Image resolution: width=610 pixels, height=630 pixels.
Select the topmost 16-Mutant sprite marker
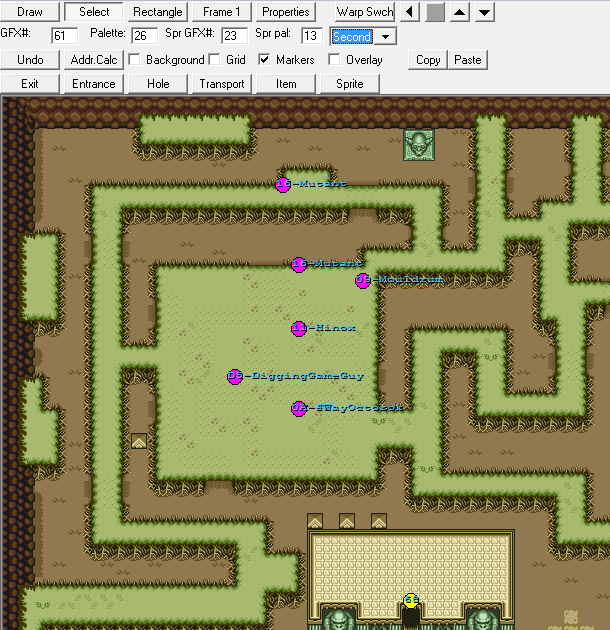click(283, 184)
